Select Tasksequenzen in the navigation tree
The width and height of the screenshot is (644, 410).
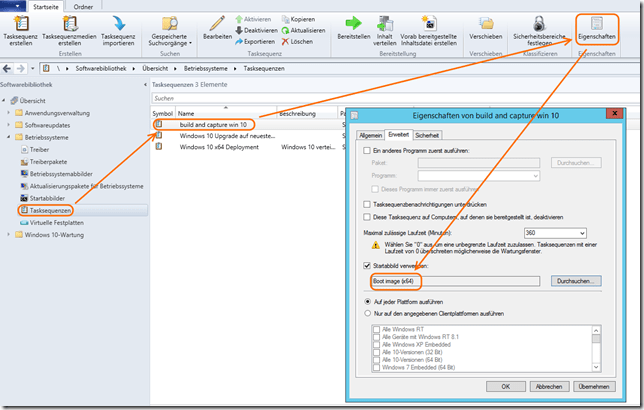(x=49, y=211)
